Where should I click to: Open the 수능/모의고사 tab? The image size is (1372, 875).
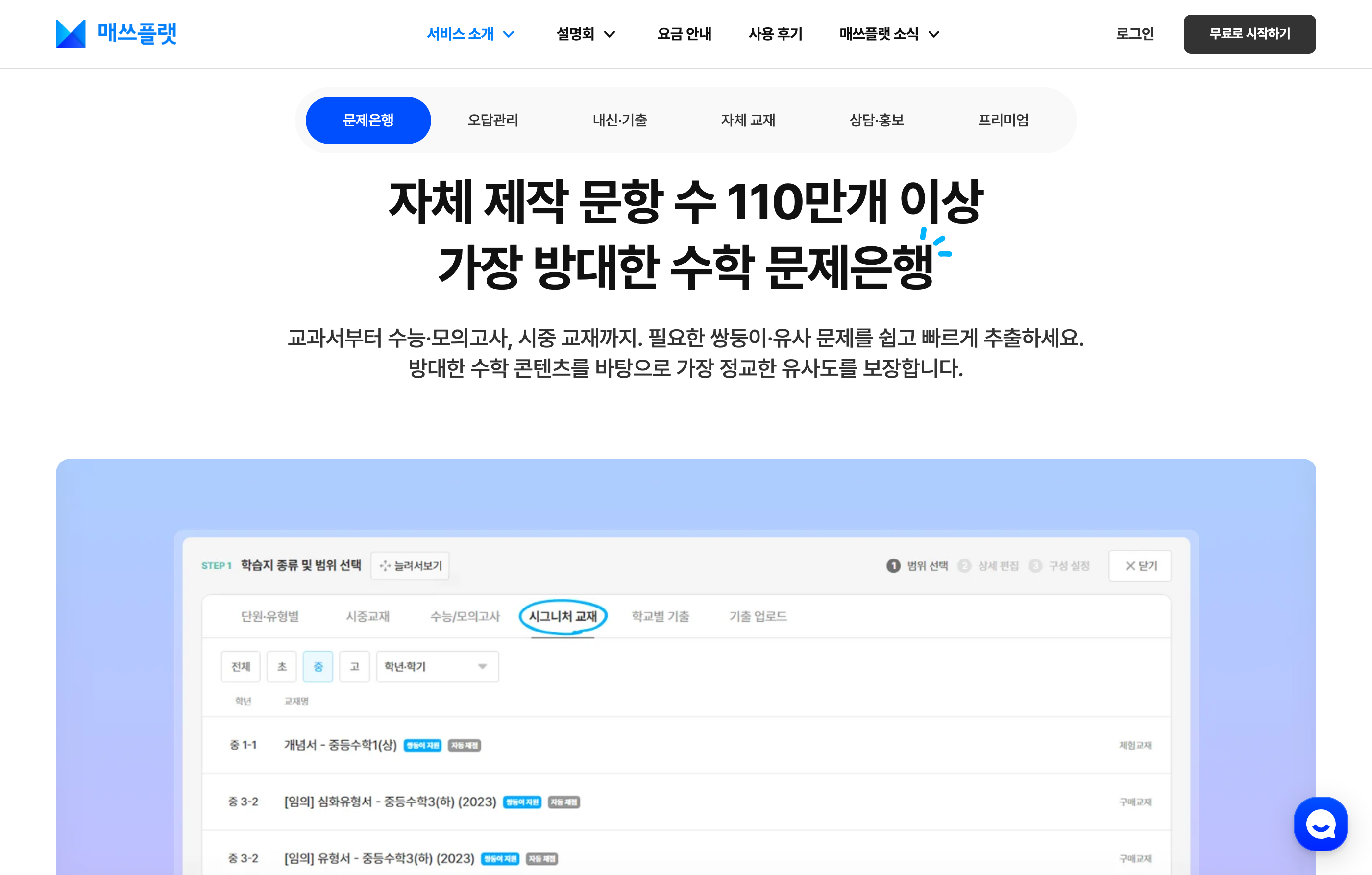465,616
